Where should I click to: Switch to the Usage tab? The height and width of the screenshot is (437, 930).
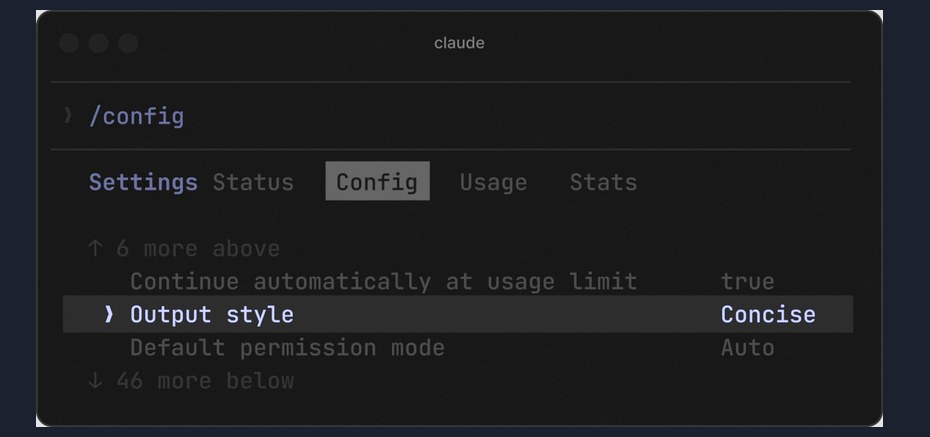coord(493,182)
